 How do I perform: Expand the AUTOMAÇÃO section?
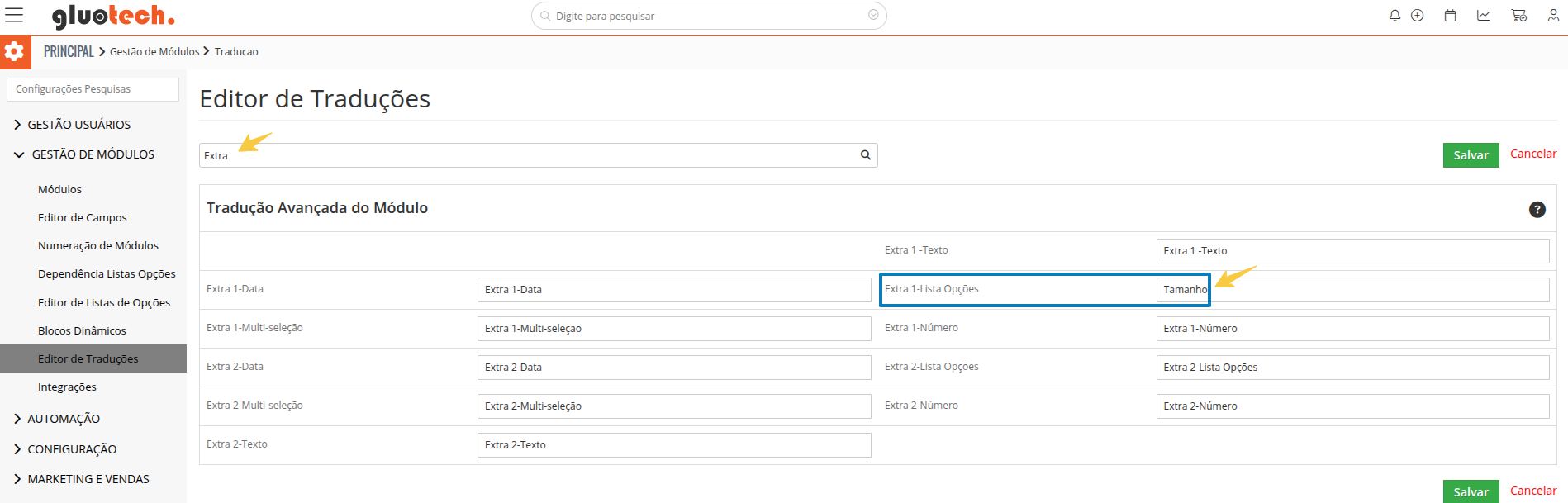point(63,419)
